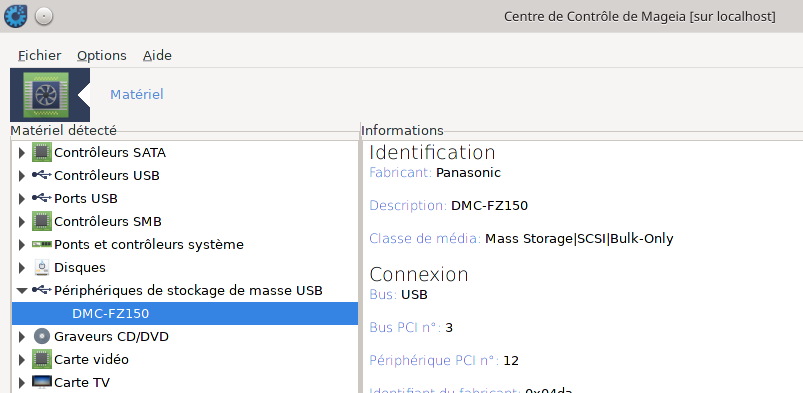Expand the Contrôleurs SATA category
The height and width of the screenshot is (393, 803).
pyautogui.click(x=22, y=153)
